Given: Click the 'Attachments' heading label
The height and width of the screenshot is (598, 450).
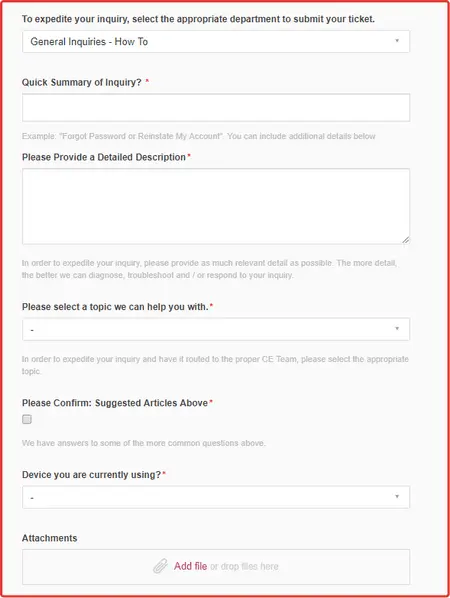Looking at the screenshot, I should [50, 538].
